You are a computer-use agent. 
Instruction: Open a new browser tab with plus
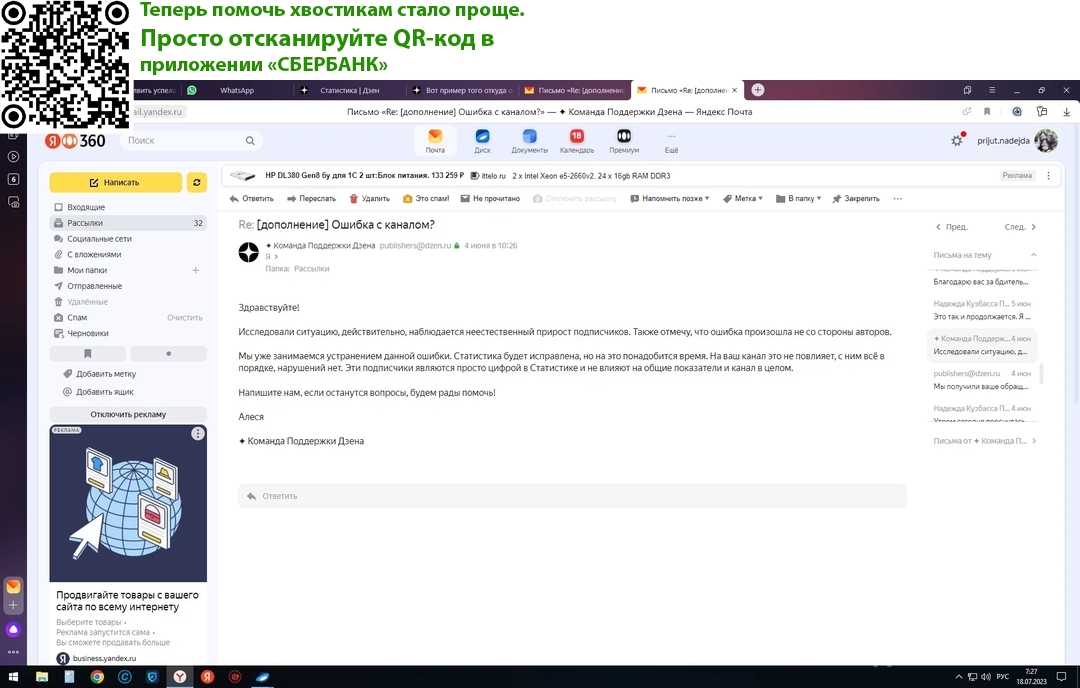(x=758, y=90)
